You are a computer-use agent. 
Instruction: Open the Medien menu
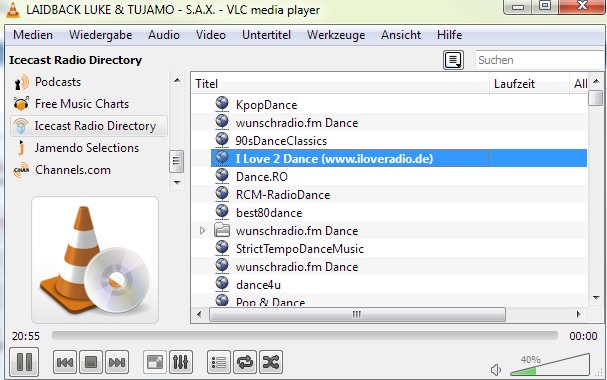coord(33,35)
